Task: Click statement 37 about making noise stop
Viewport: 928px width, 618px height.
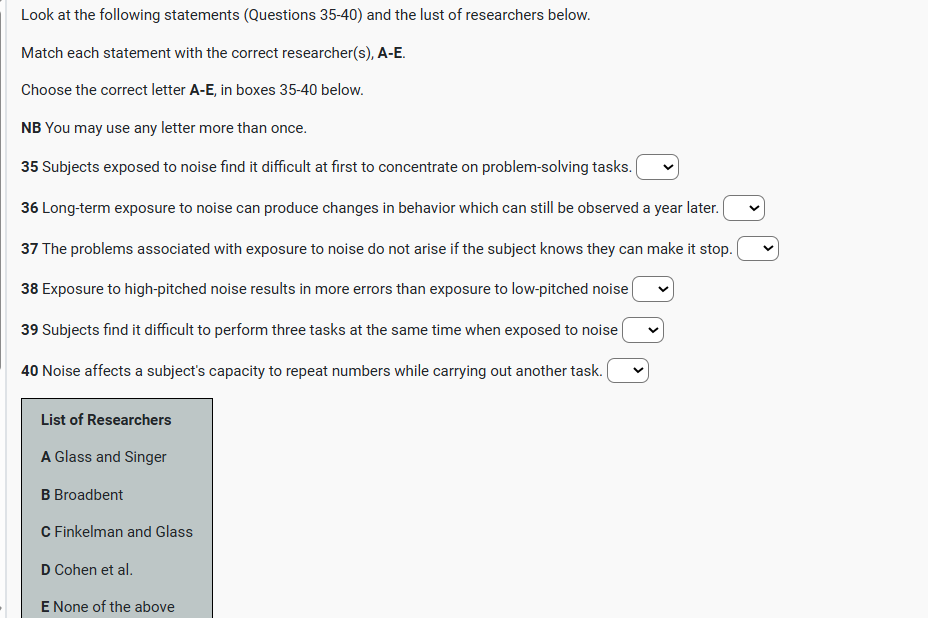Action: click(377, 249)
